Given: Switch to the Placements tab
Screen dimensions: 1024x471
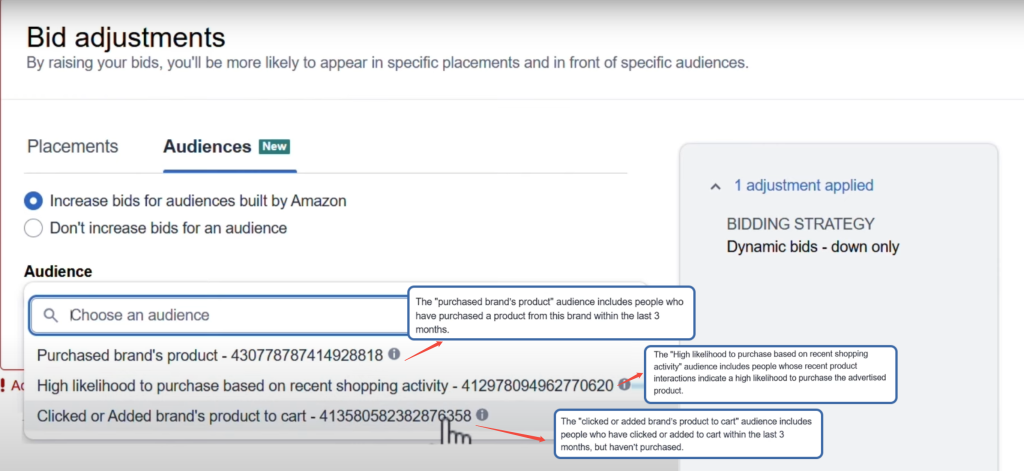Looking at the screenshot, I should tap(72, 146).
